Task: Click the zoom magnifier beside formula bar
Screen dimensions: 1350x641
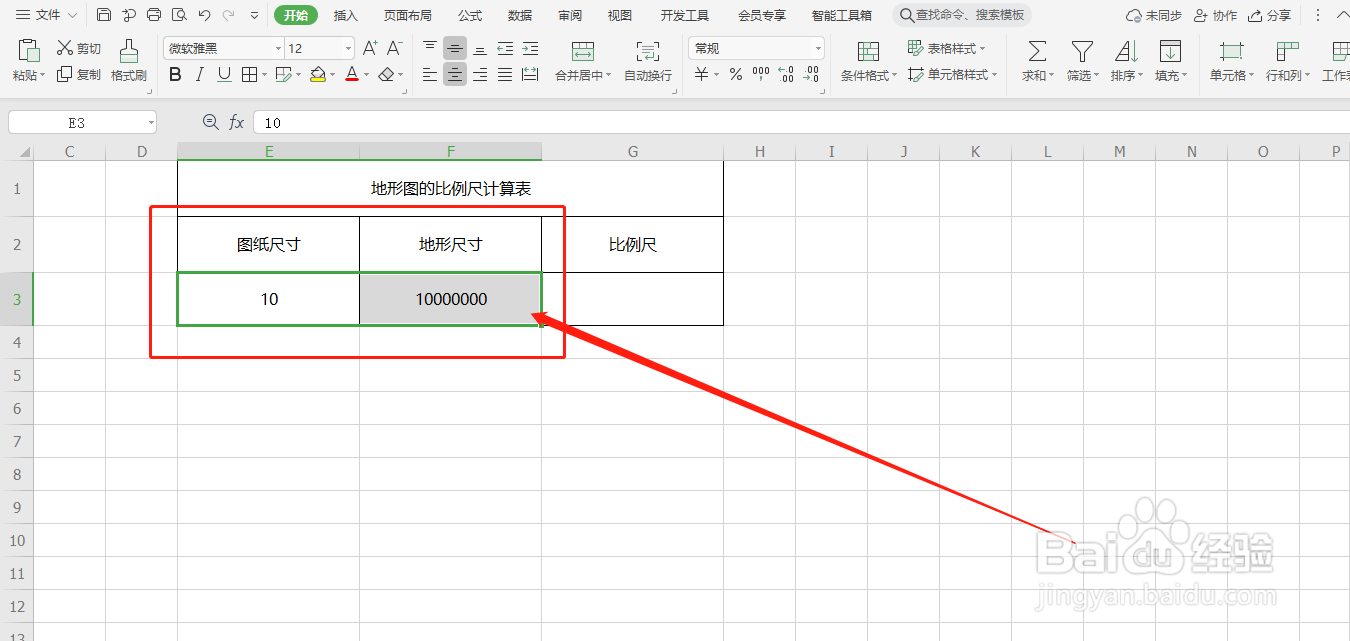Action: pos(210,122)
